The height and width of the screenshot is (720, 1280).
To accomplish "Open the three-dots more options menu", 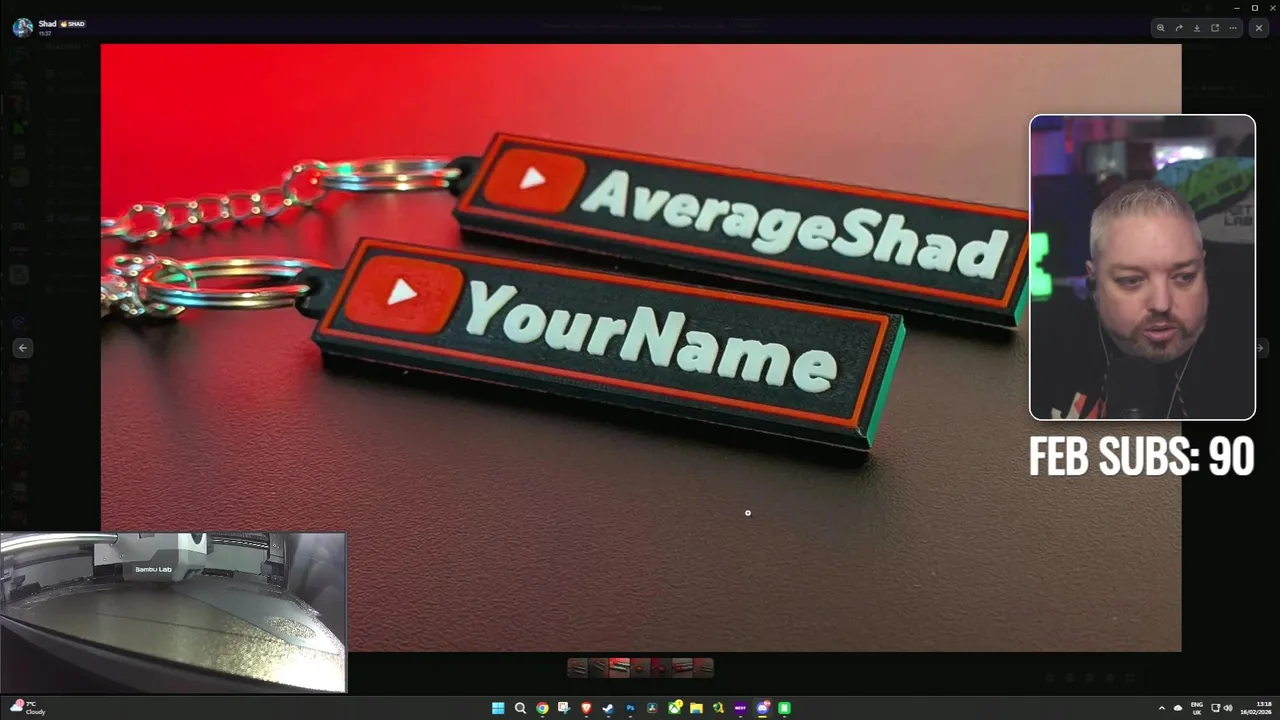I will point(1233,28).
